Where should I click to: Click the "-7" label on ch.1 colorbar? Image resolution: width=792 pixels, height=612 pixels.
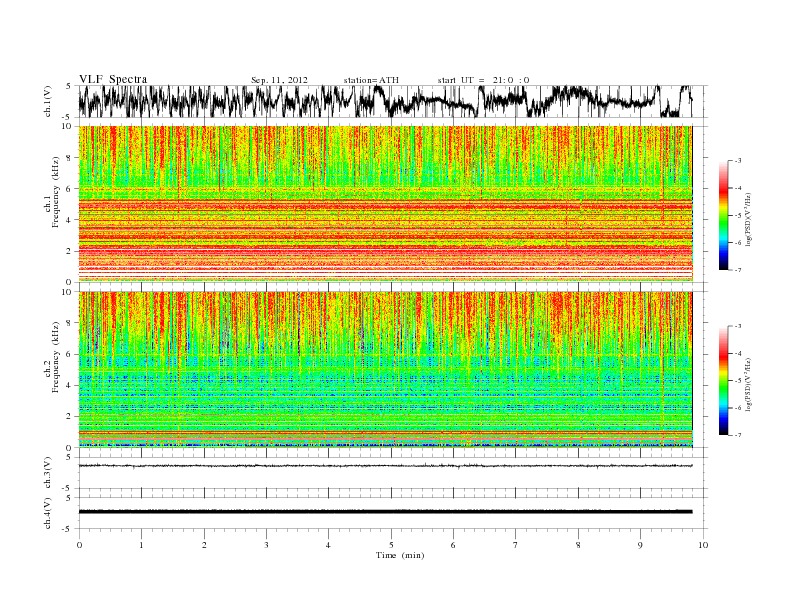click(738, 270)
